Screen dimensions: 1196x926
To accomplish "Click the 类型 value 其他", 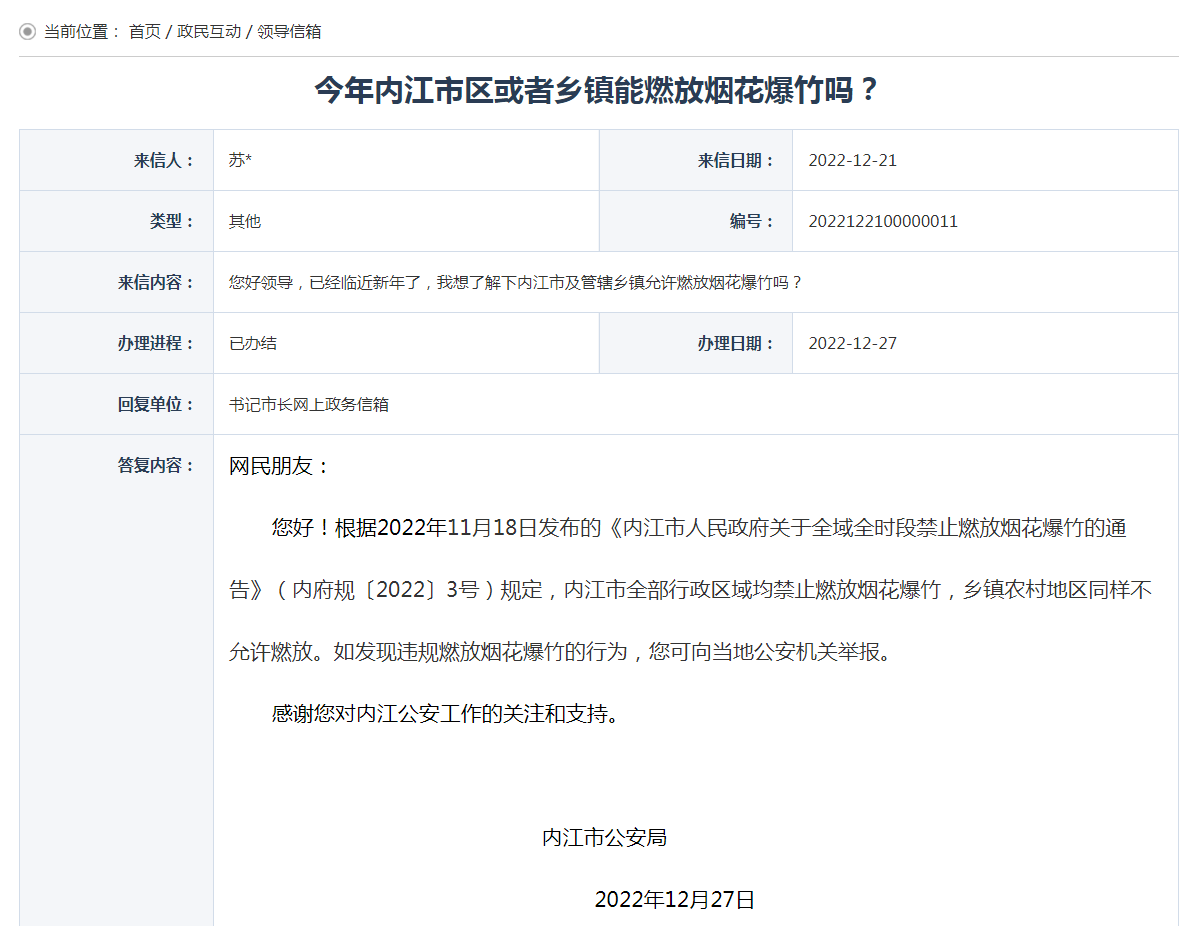I will point(245,221).
